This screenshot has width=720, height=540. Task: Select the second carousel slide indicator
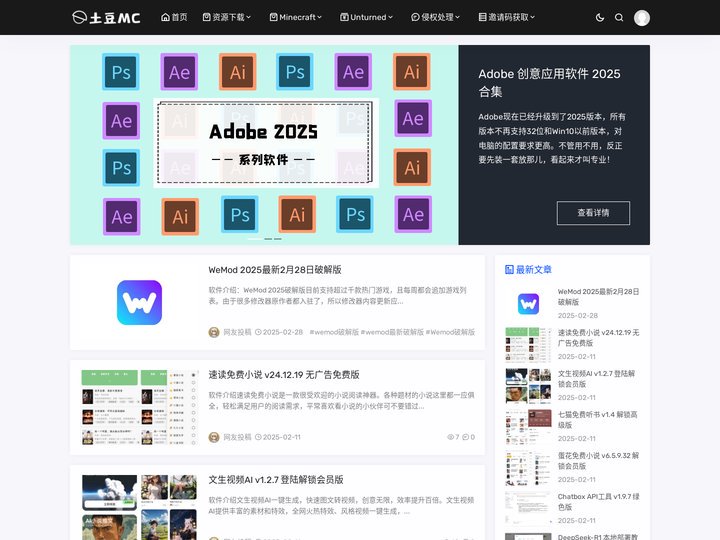(268, 239)
